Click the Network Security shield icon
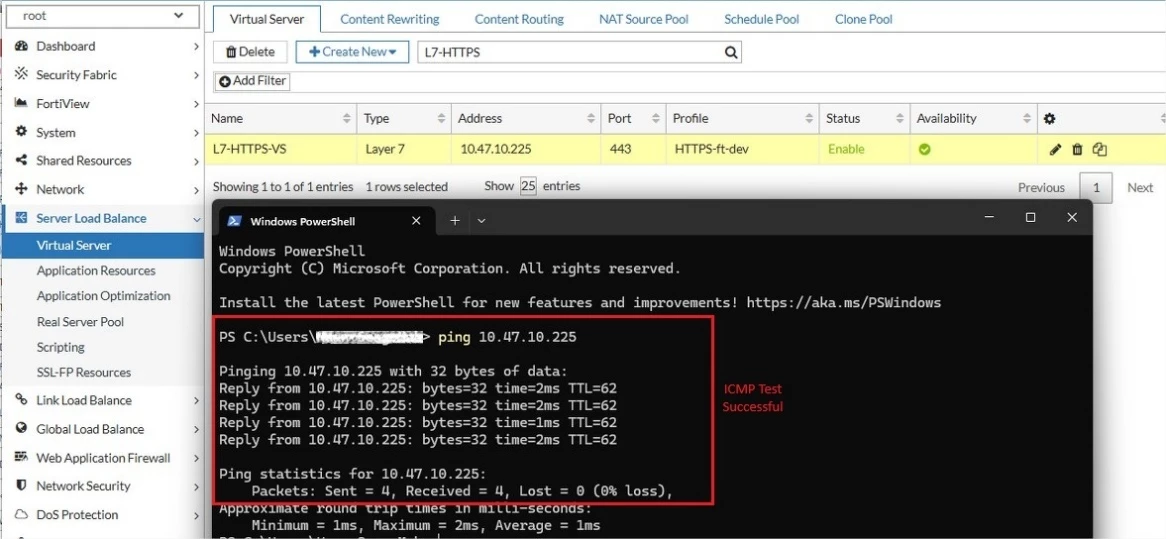The width and height of the screenshot is (1166, 539). [x=22, y=485]
